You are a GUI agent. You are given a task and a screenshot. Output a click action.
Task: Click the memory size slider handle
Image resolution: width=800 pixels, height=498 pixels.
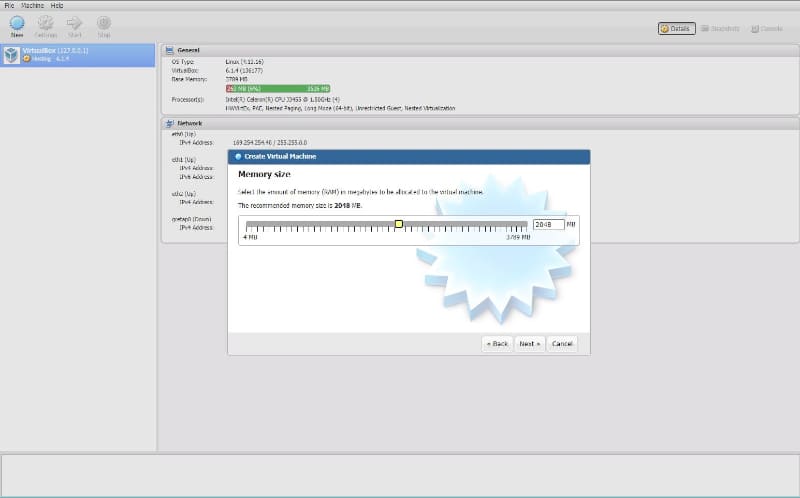pyautogui.click(x=398, y=224)
